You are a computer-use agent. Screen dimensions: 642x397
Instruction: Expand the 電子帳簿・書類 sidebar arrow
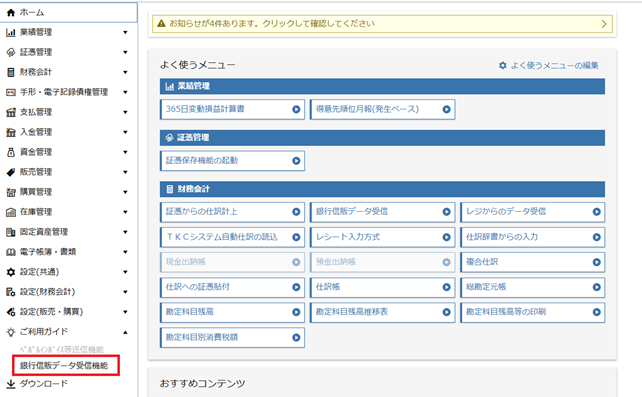pyautogui.click(x=125, y=252)
